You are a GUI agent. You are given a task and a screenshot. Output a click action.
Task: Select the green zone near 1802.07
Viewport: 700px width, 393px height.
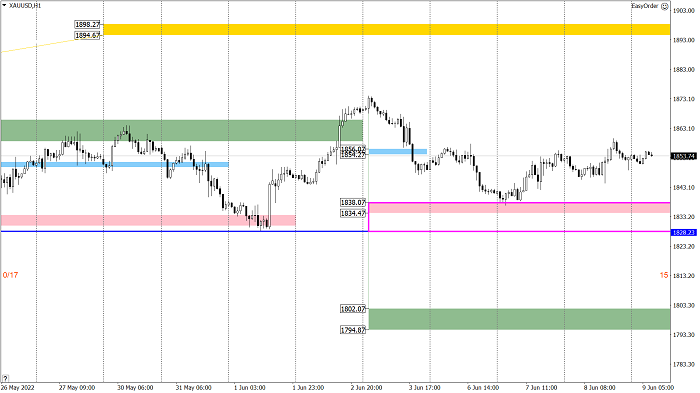pos(520,319)
